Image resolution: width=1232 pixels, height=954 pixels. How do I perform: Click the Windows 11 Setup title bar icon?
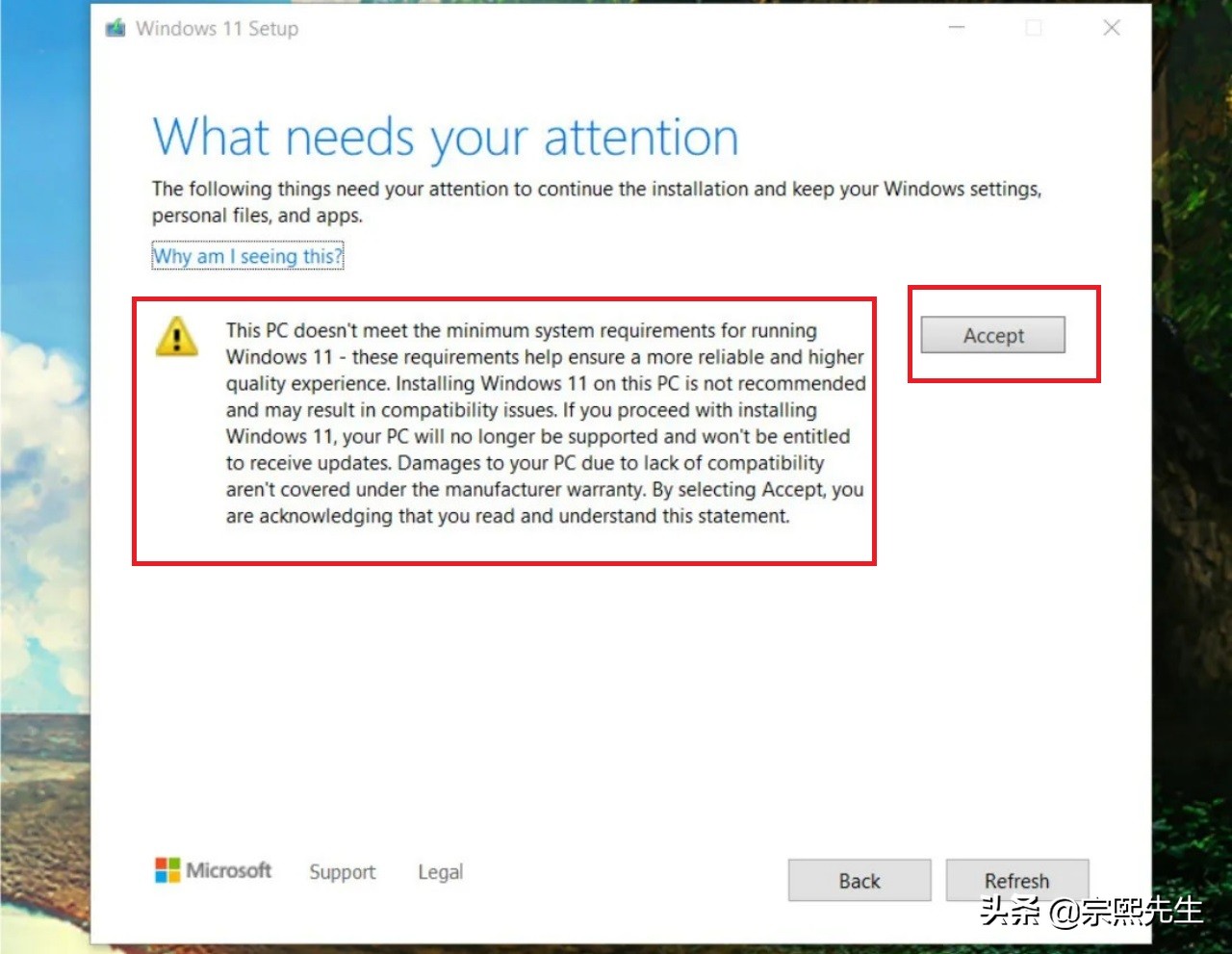click(x=115, y=28)
